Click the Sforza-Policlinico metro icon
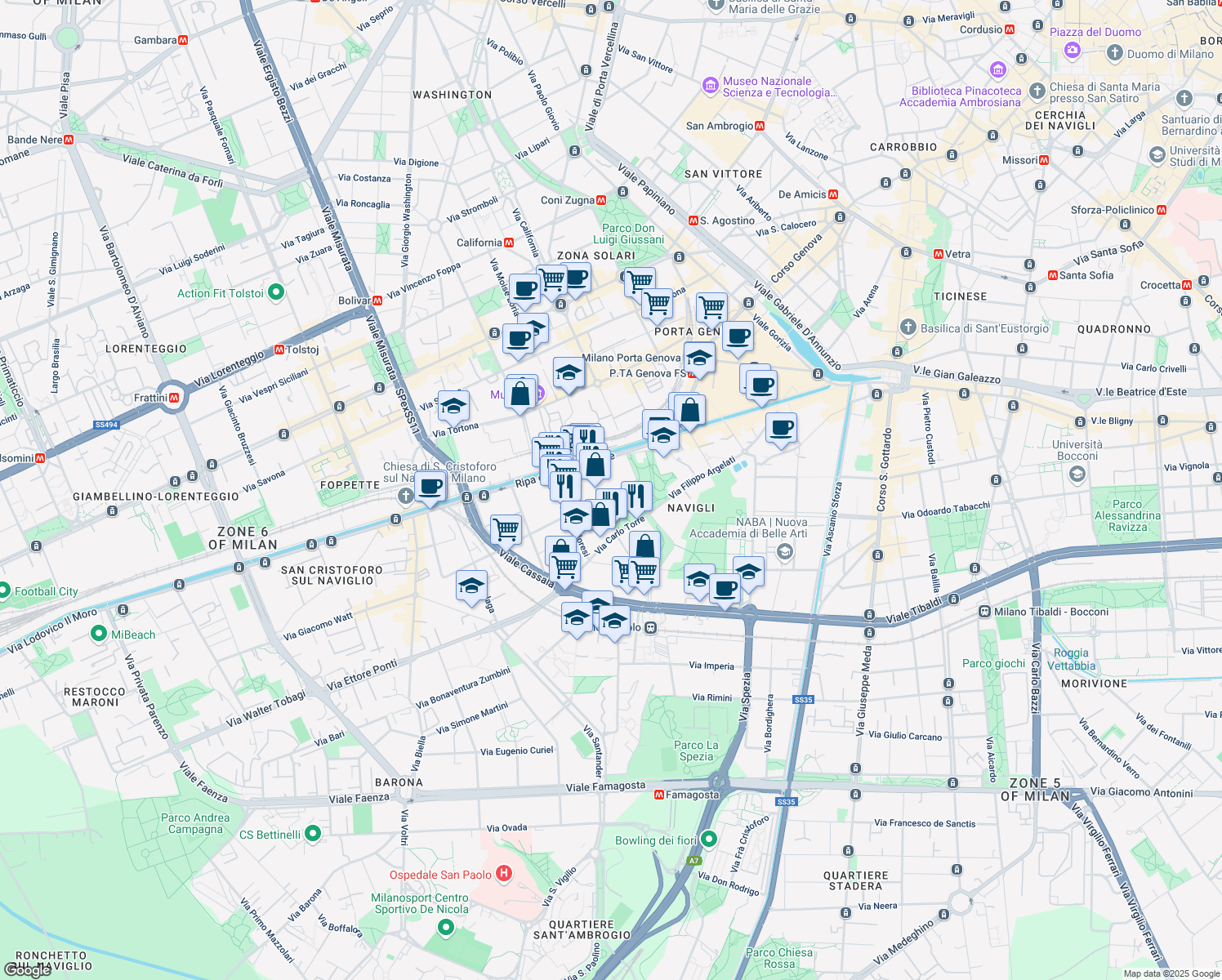 1162,210
